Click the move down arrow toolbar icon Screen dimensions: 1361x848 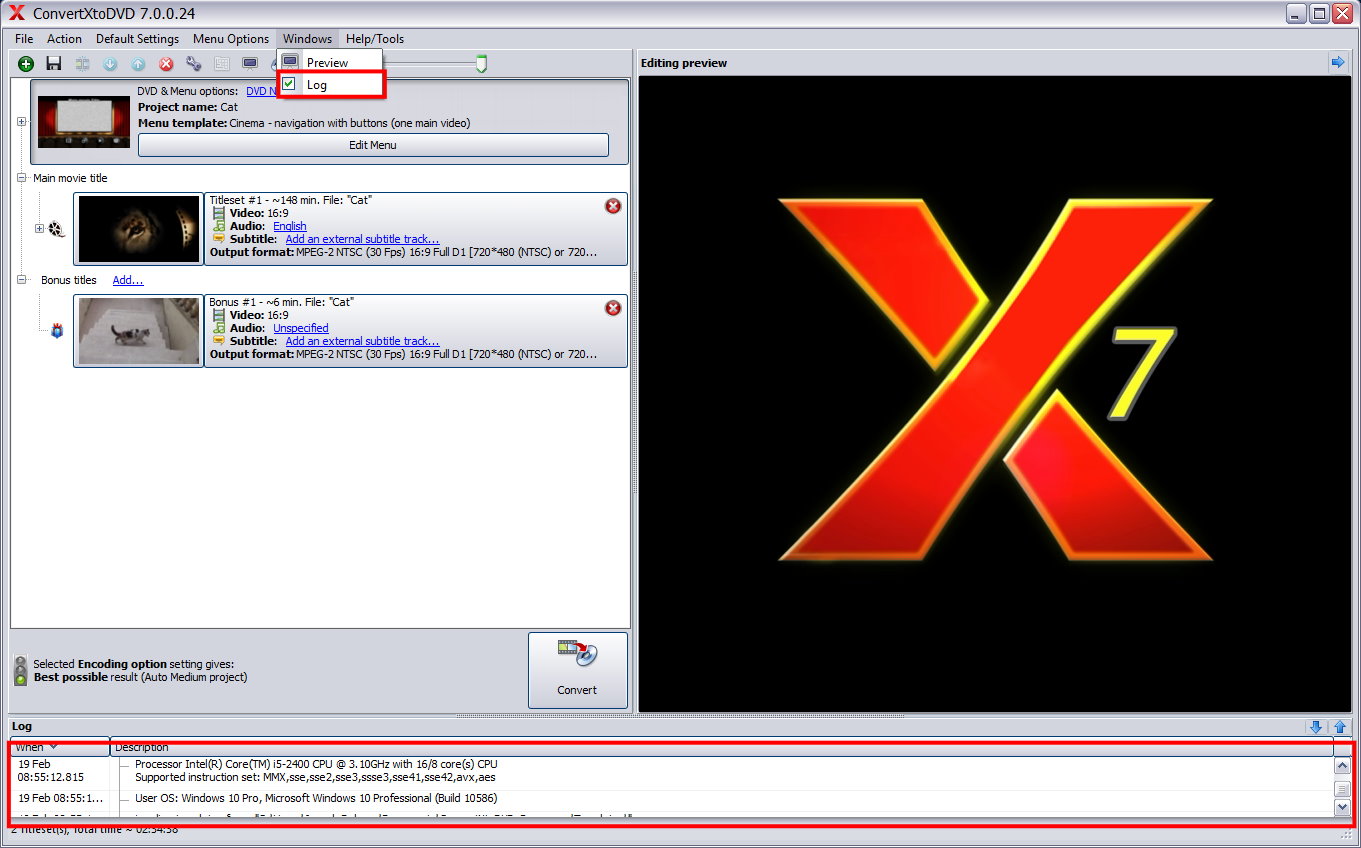click(x=110, y=64)
